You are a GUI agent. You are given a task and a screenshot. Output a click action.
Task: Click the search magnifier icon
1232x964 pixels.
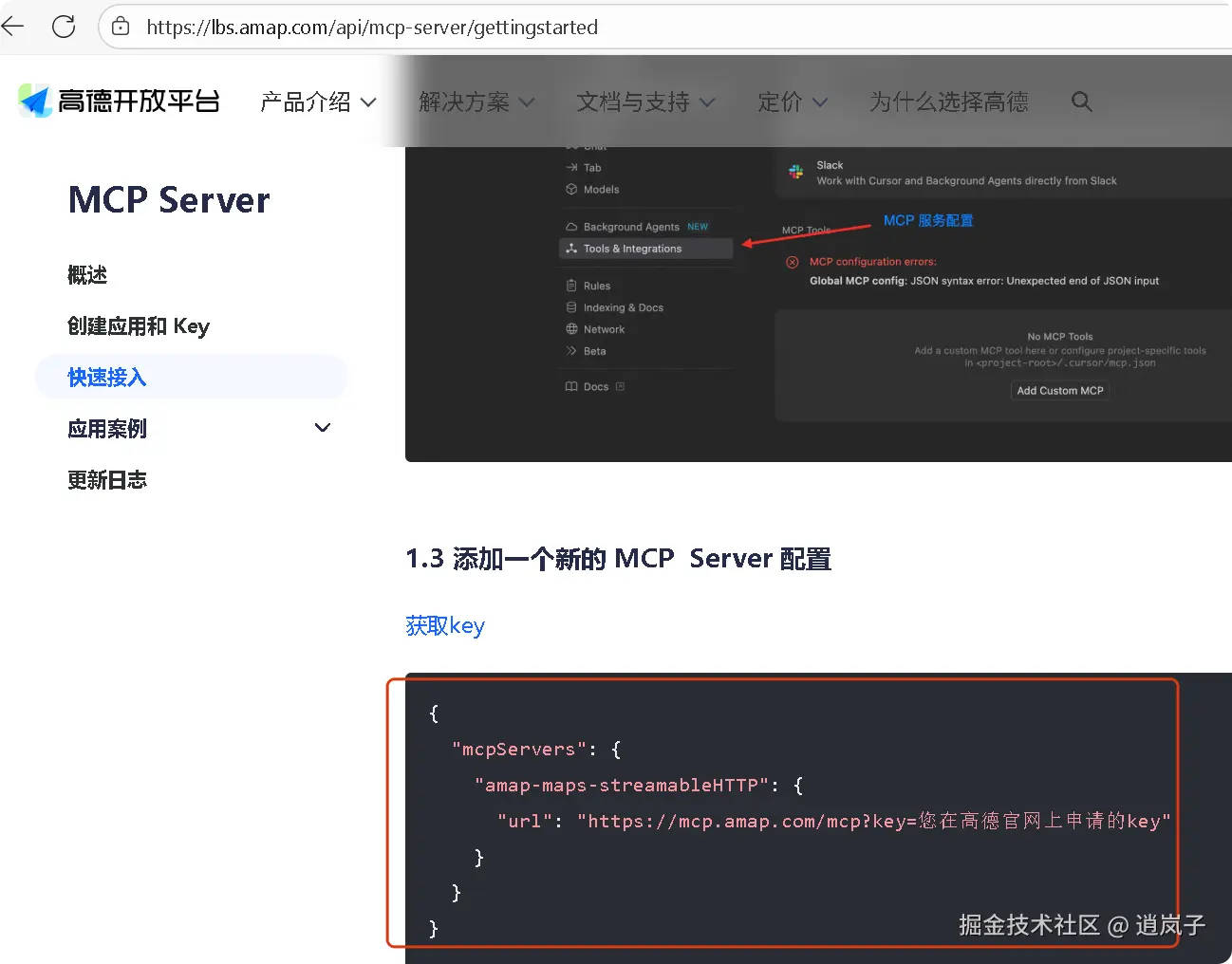coord(1081,102)
